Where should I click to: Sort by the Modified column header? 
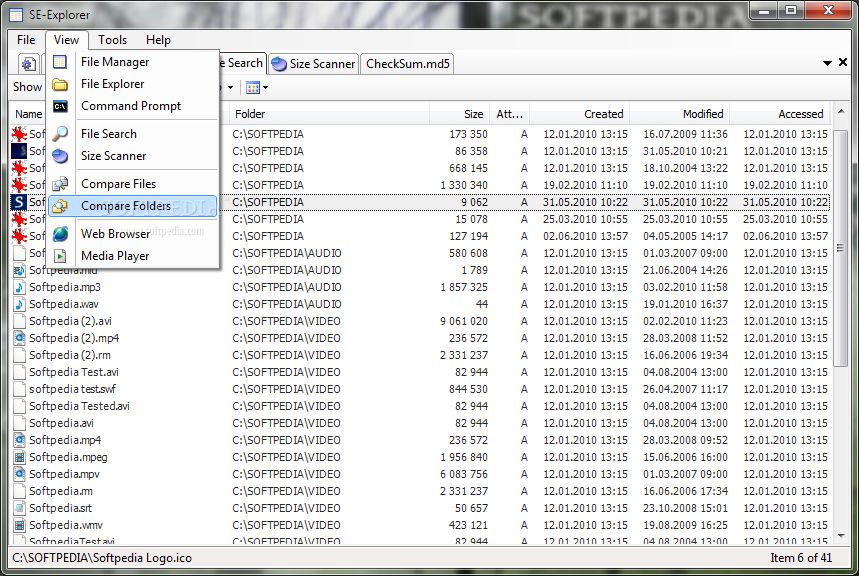[679, 114]
